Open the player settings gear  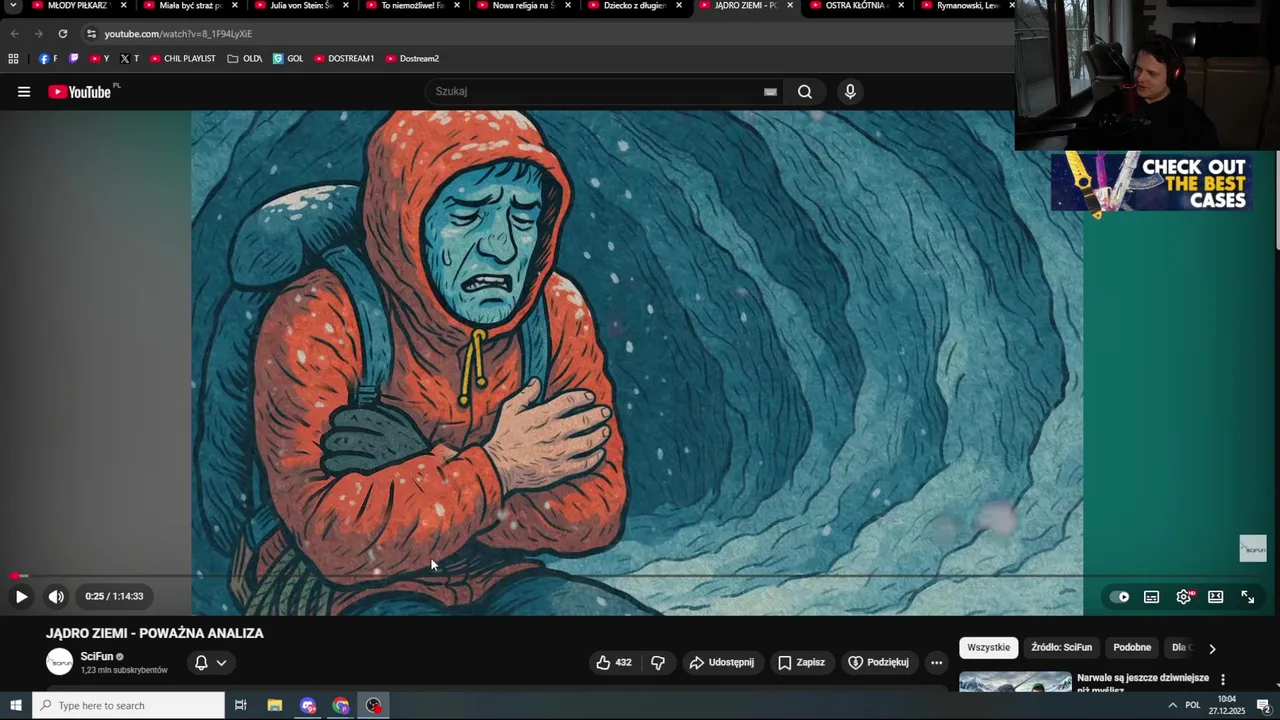[x=1184, y=597]
